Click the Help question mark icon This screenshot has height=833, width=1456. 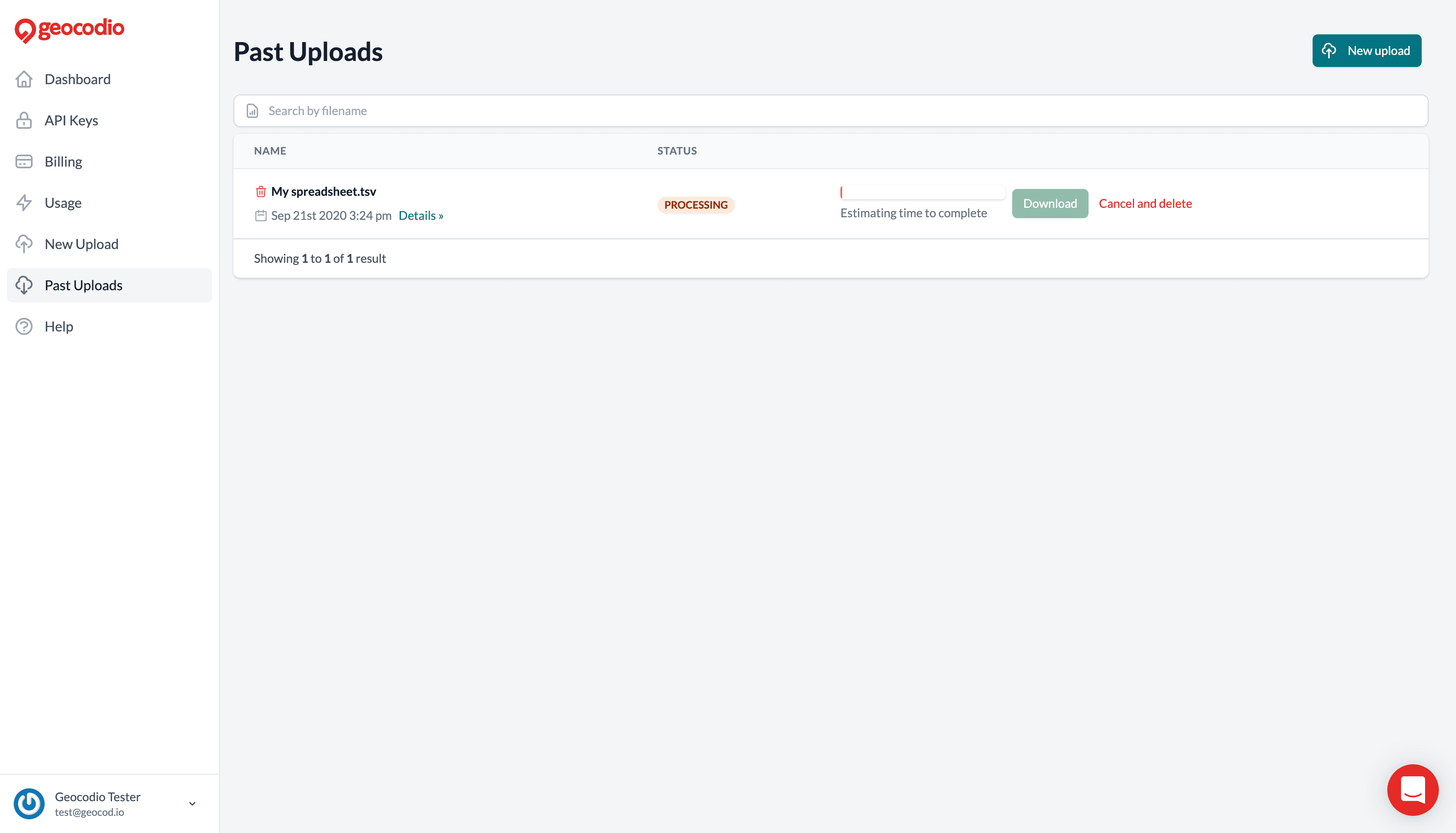click(x=25, y=326)
